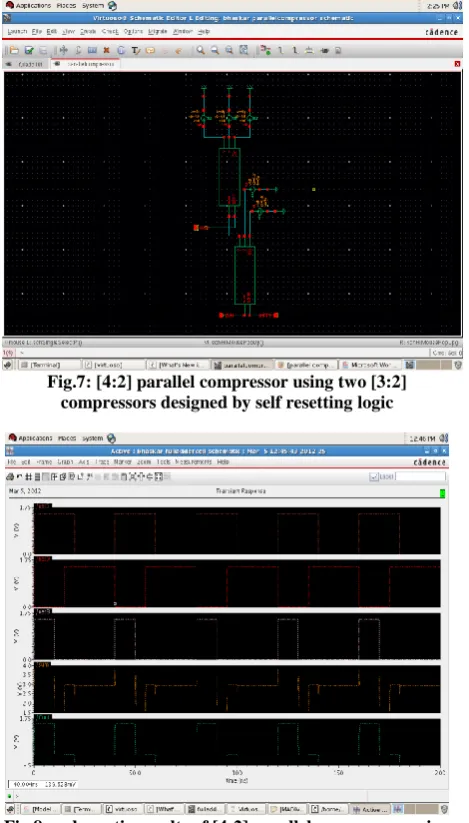Image resolution: width=469 pixels, height=823 pixels.
Task: Close the schematic tab with red X button
Action: click(457, 64)
